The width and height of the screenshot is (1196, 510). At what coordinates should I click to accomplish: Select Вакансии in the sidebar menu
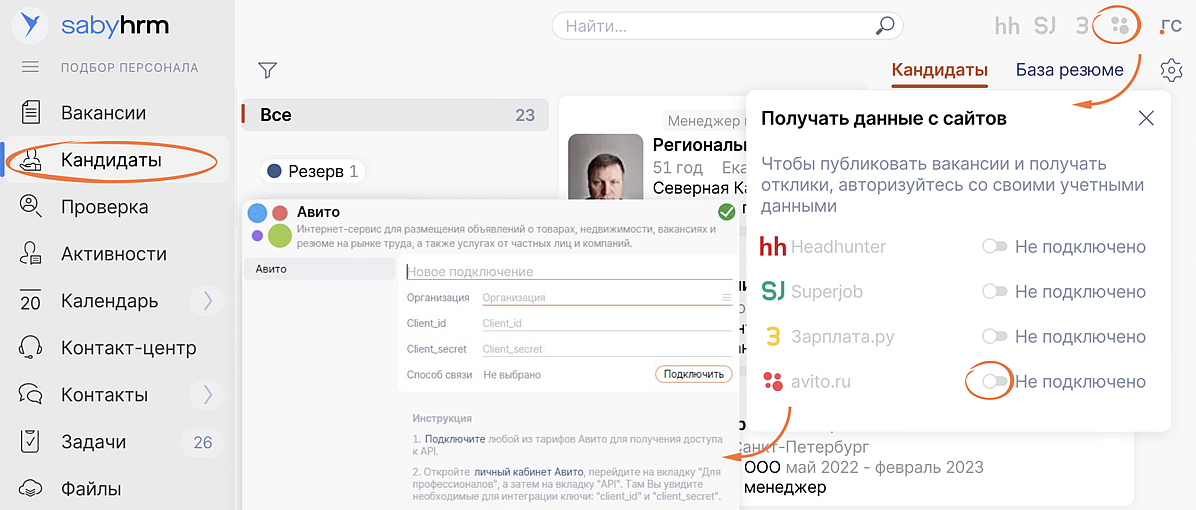pyautogui.click(x=103, y=113)
